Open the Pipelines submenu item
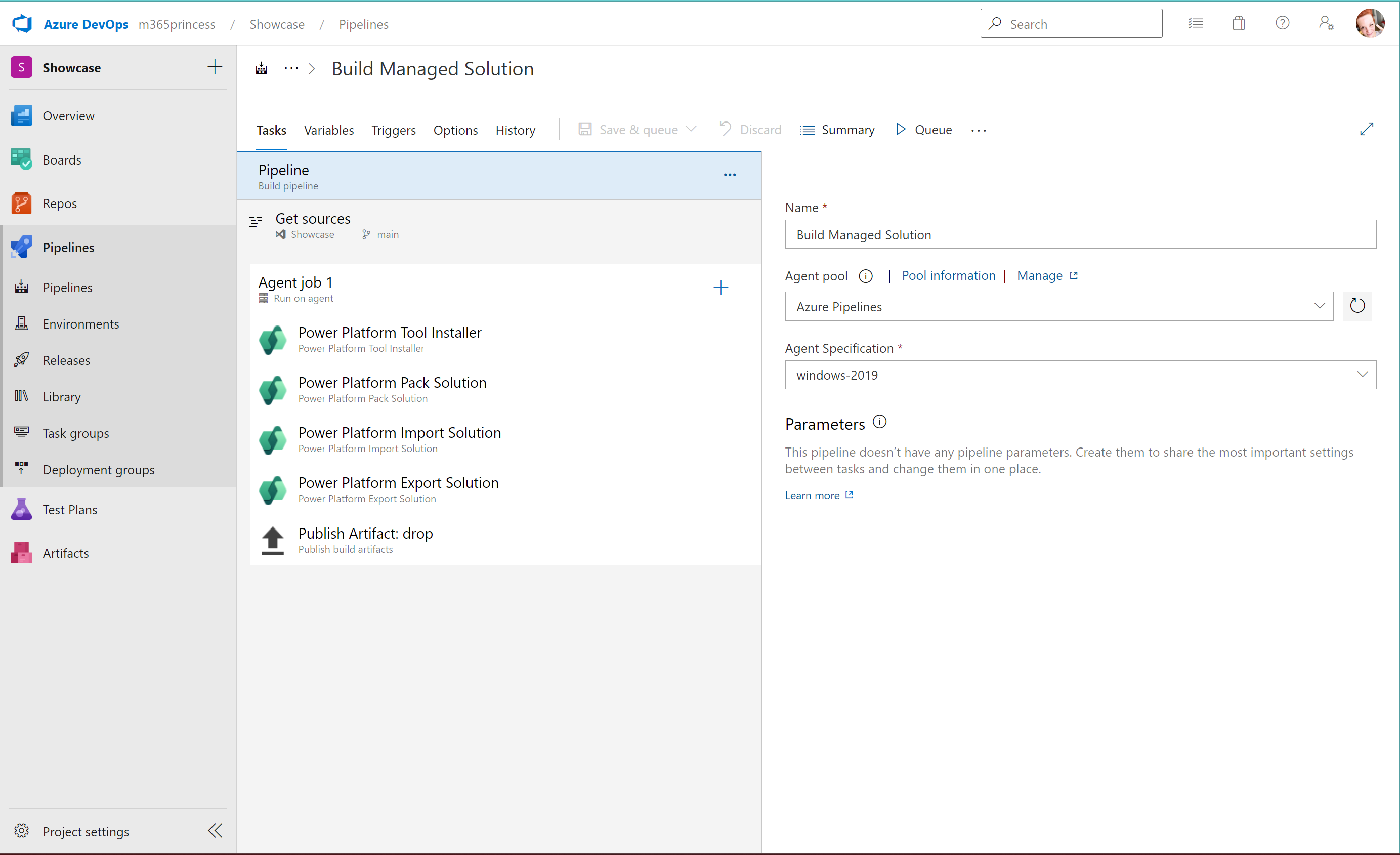1400x855 pixels. tap(118, 287)
